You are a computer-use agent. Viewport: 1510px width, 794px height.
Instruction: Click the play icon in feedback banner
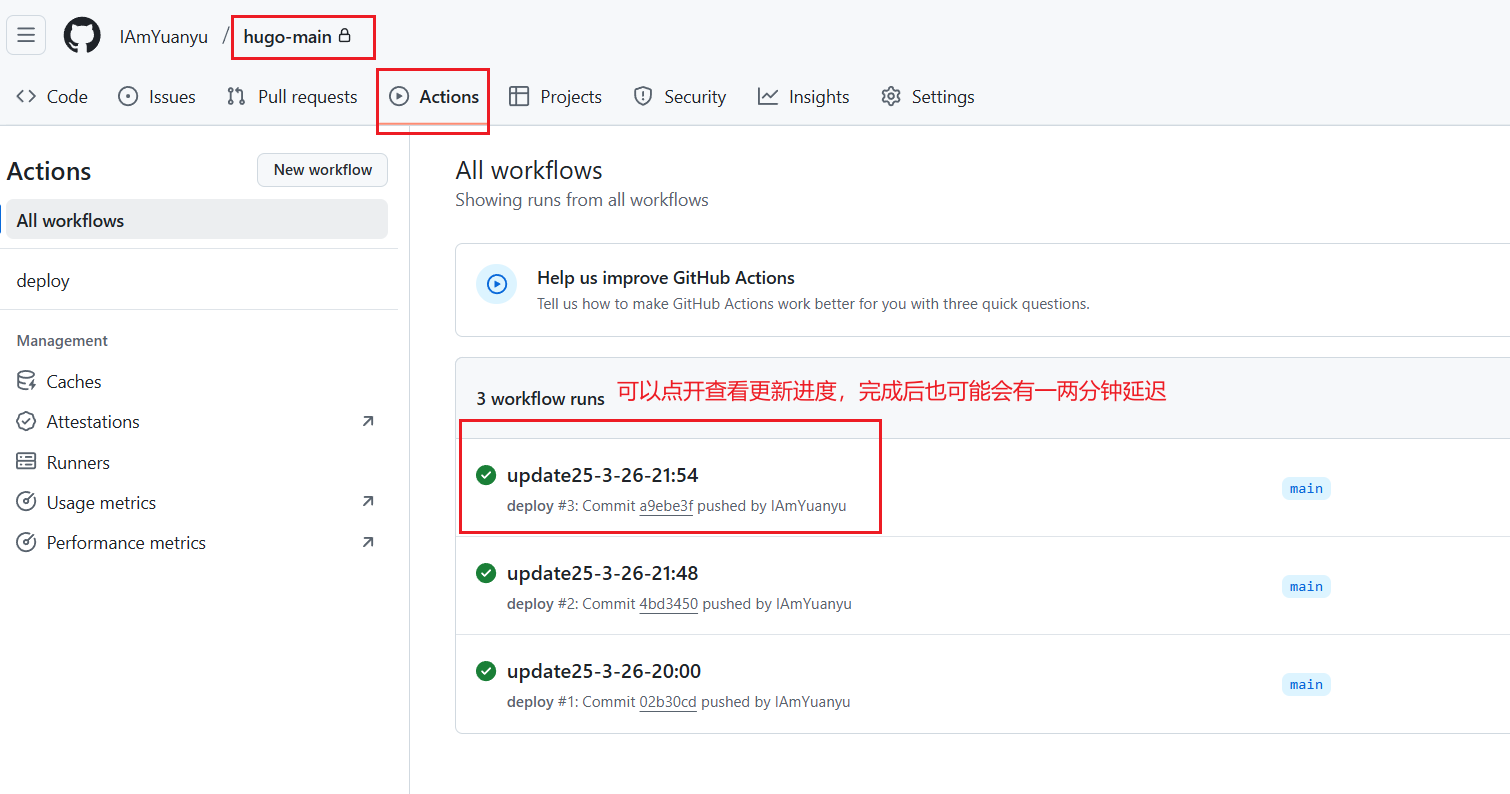coord(496,284)
